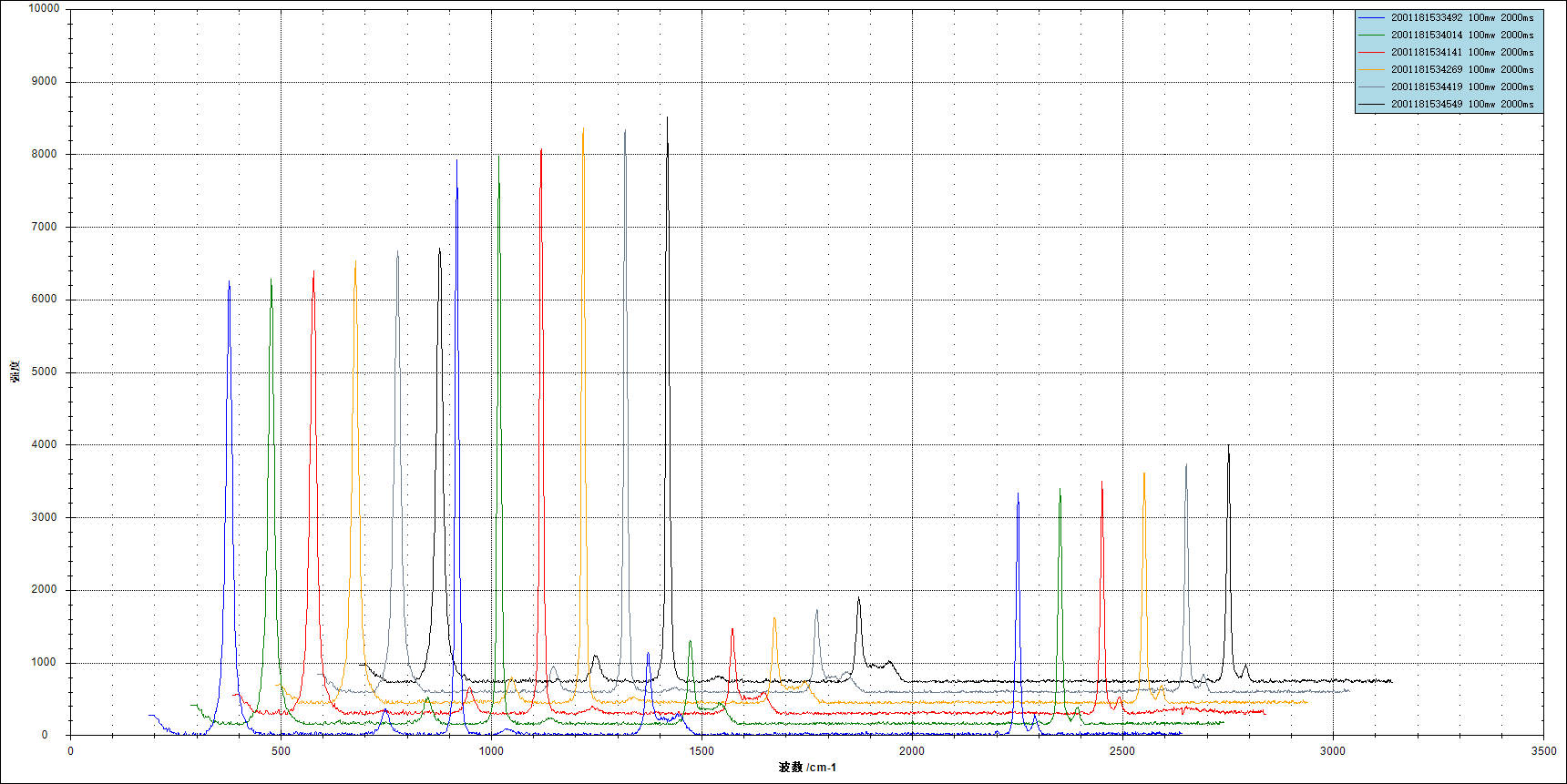This screenshot has width=1567, height=784.
Task: Click the 5000 y-axis tick label
Action: click(x=44, y=372)
